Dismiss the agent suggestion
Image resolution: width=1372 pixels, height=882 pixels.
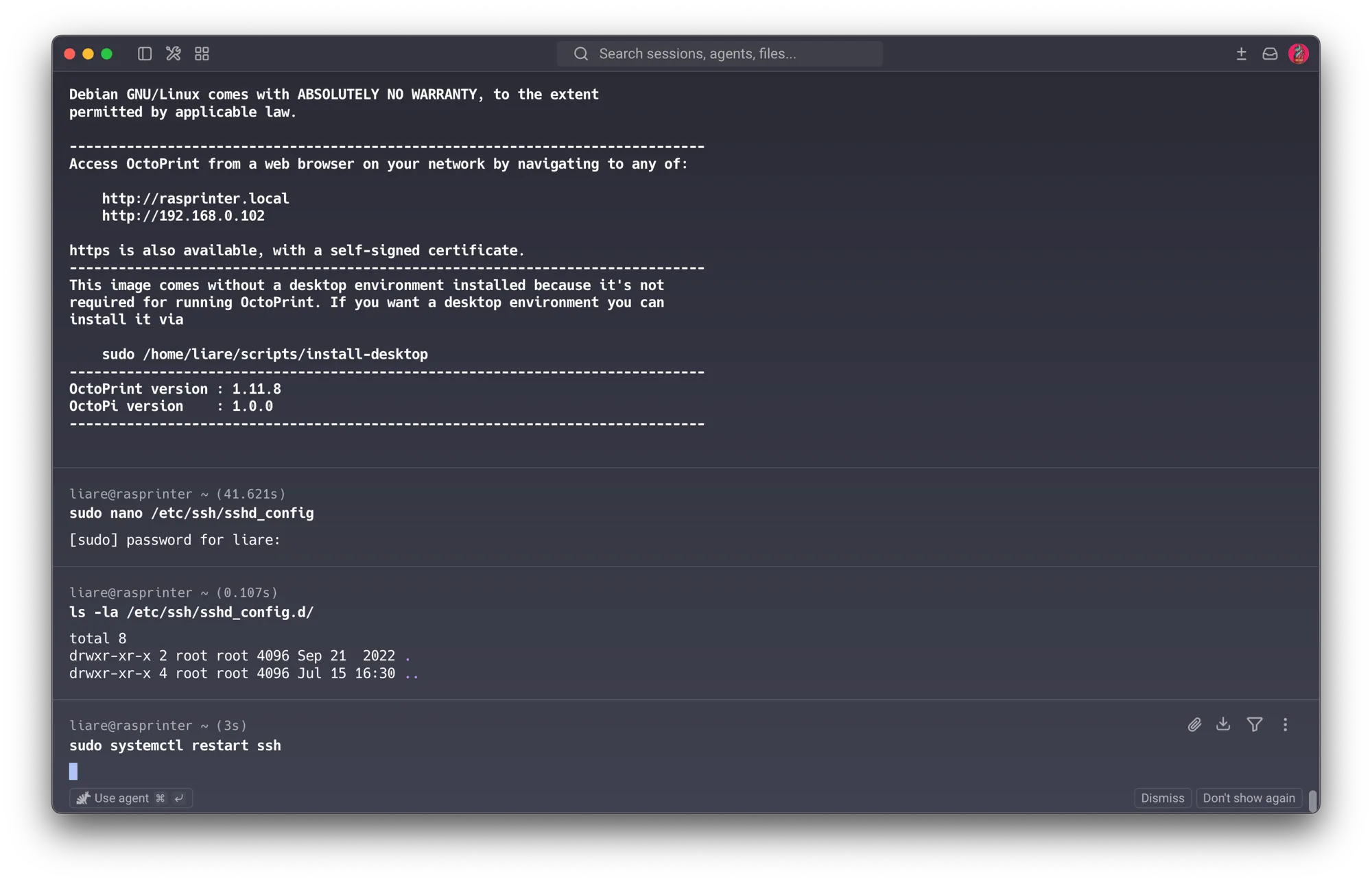[1162, 798]
